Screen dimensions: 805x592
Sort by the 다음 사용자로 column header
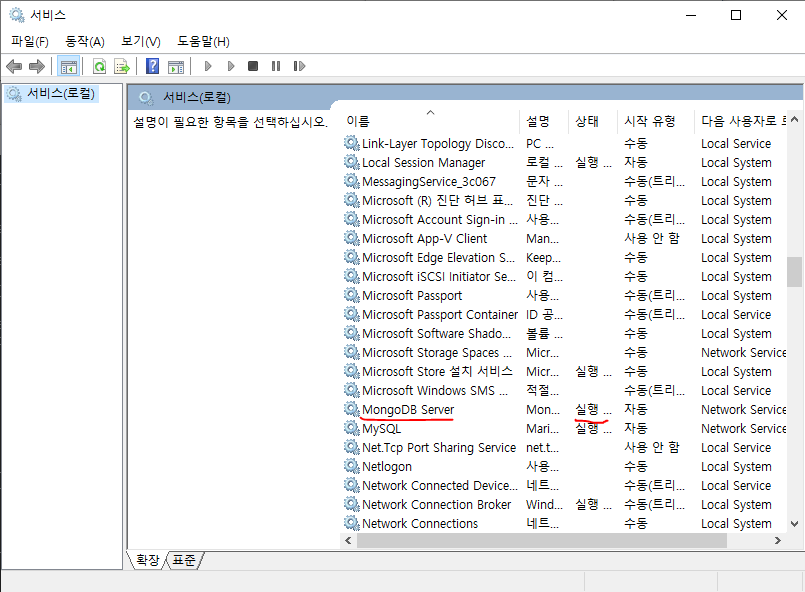(741, 121)
